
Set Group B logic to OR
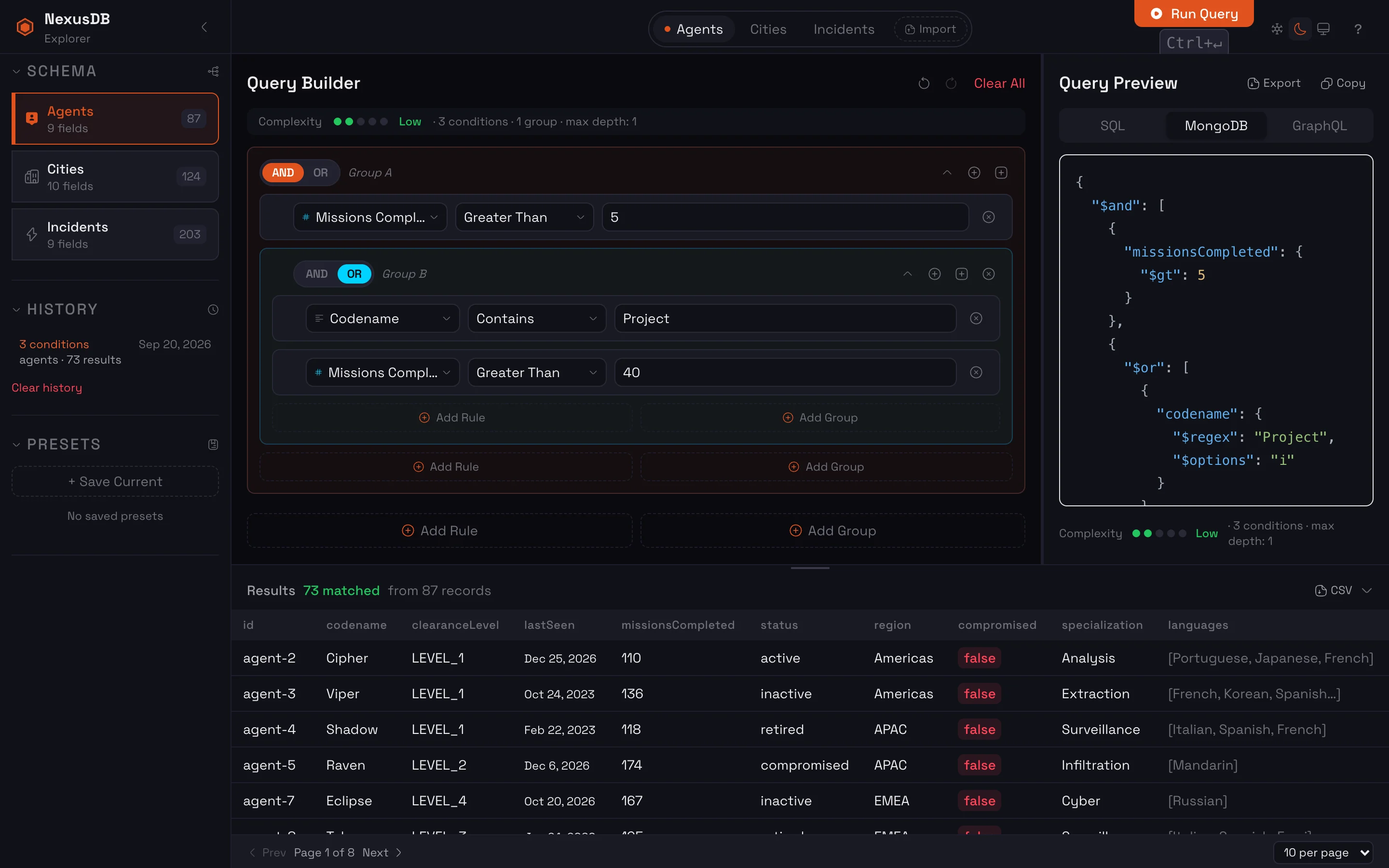click(x=354, y=274)
